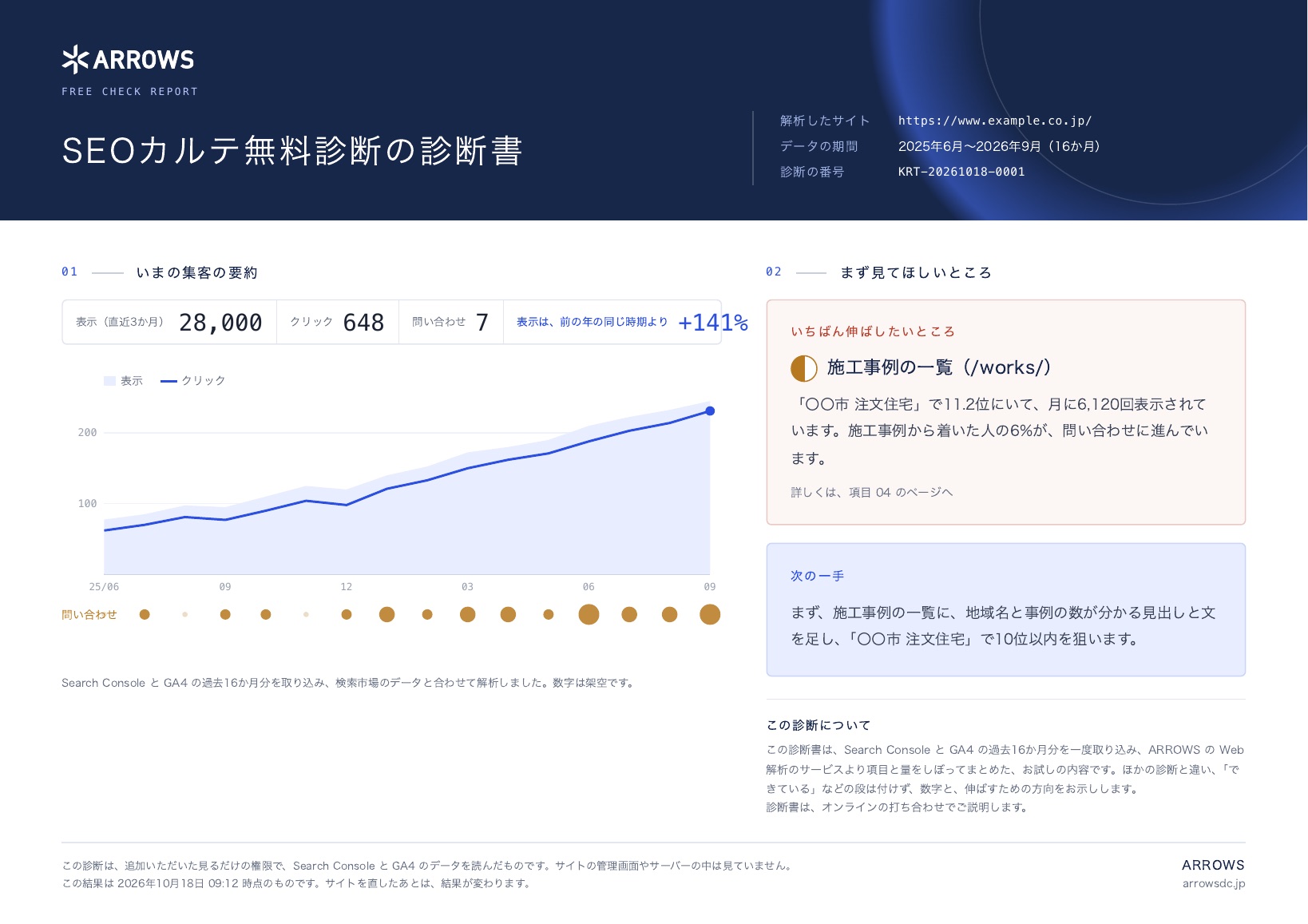Screen dimensions: 1308x924
Task: Click the 問い合わせ value 7
Action: (x=482, y=323)
